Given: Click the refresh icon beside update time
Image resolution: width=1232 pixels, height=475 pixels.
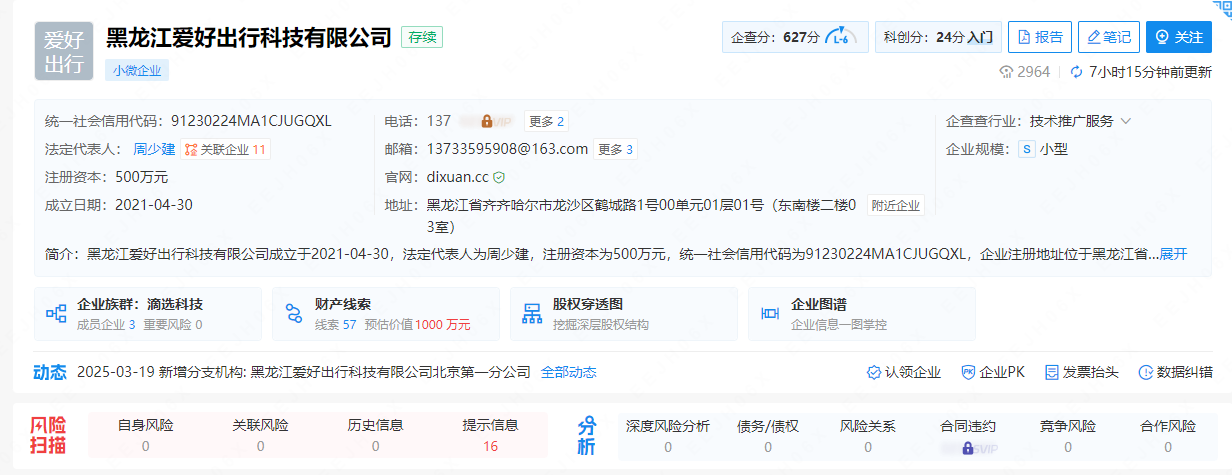Looking at the screenshot, I should click(x=1076, y=72).
